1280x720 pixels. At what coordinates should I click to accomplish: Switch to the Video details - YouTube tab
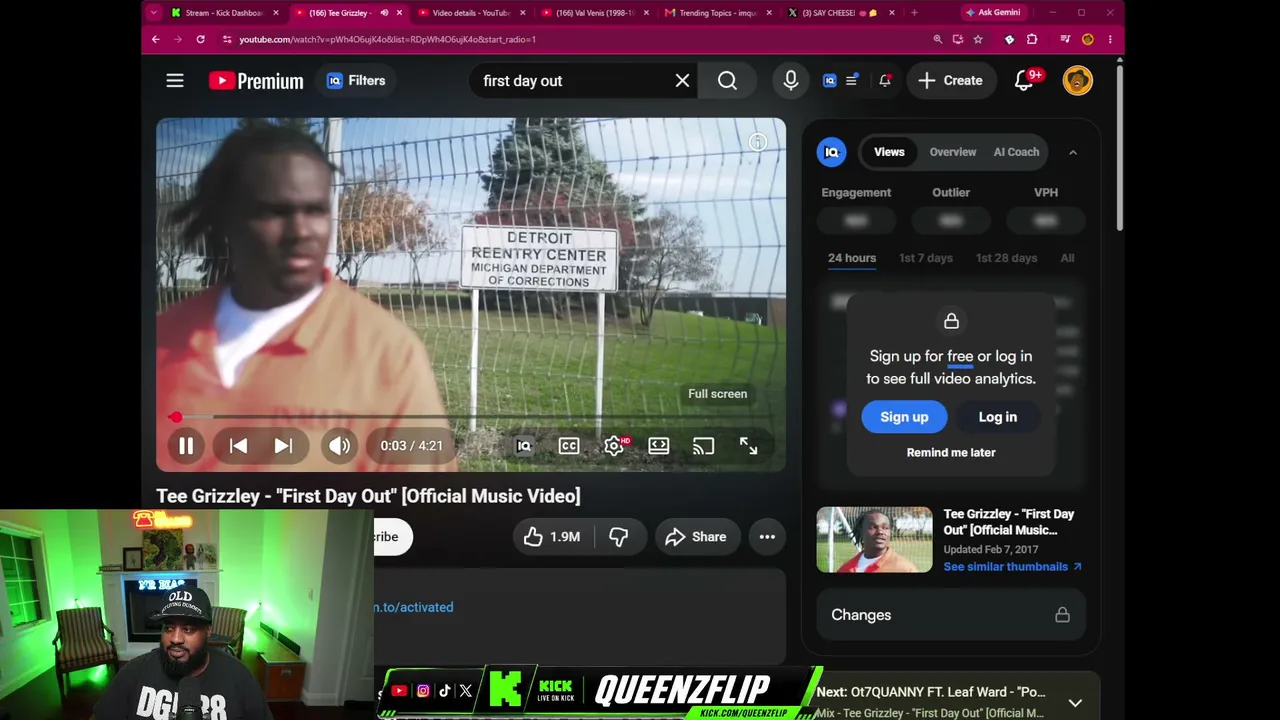pos(470,13)
